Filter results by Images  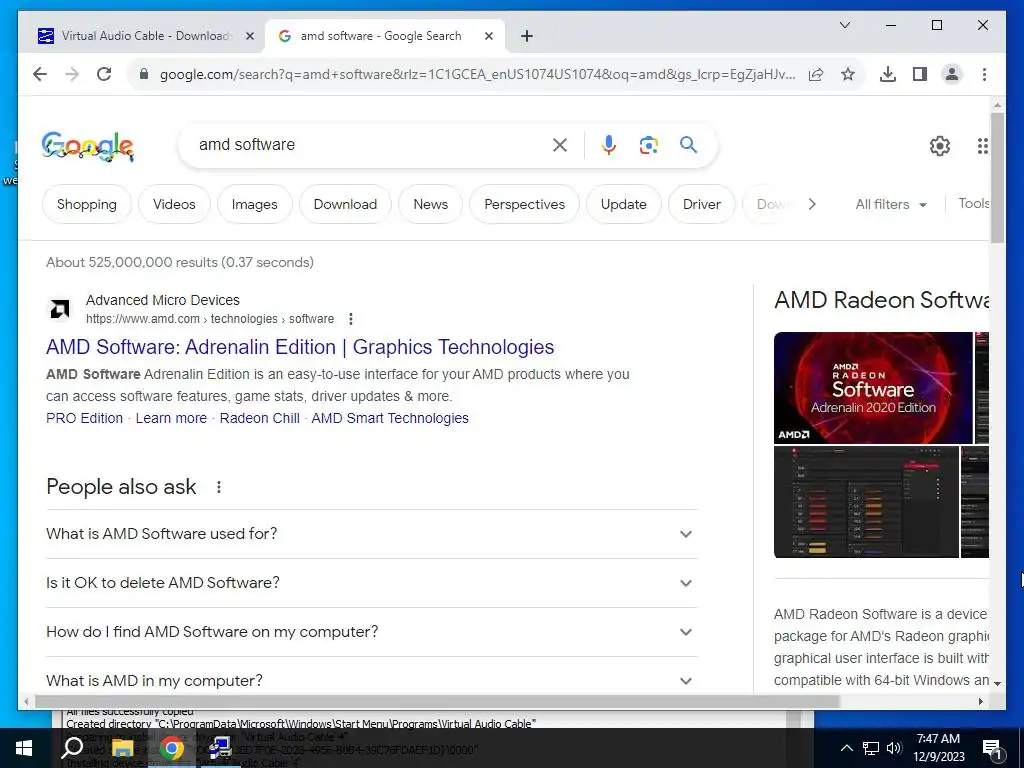pyautogui.click(x=254, y=204)
